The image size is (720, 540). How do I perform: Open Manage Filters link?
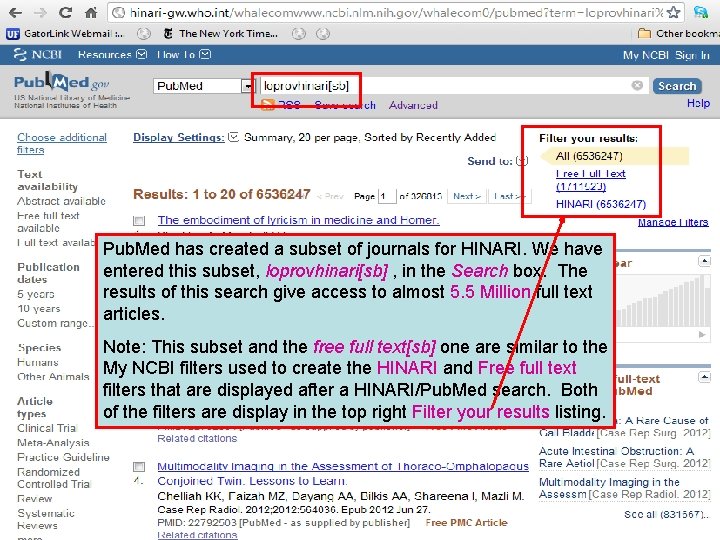coord(673,222)
